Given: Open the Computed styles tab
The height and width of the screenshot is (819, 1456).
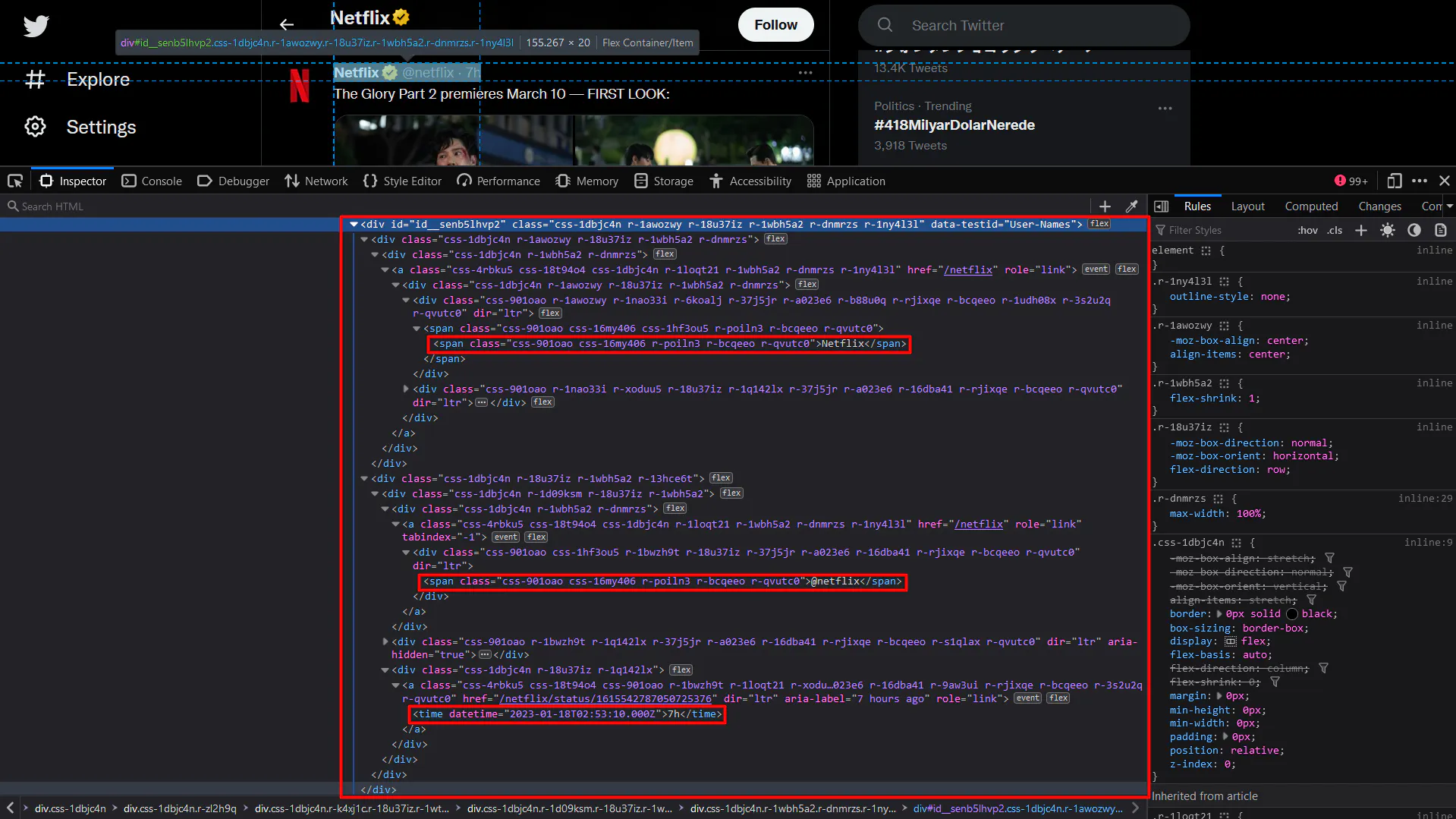Looking at the screenshot, I should 1311,206.
